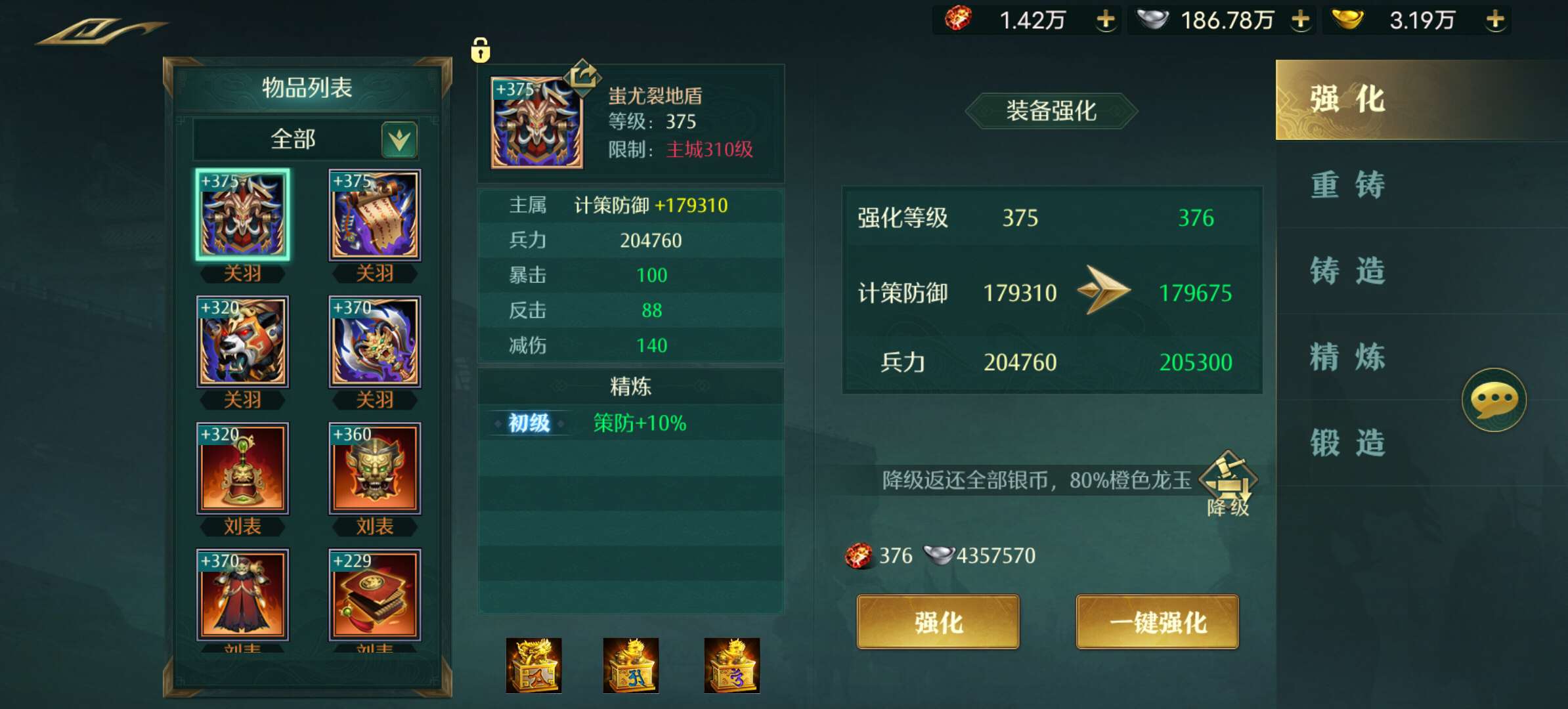The width and height of the screenshot is (1568, 709).
Task: Add silver coins using plus icon
Action: (x=1300, y=20)
